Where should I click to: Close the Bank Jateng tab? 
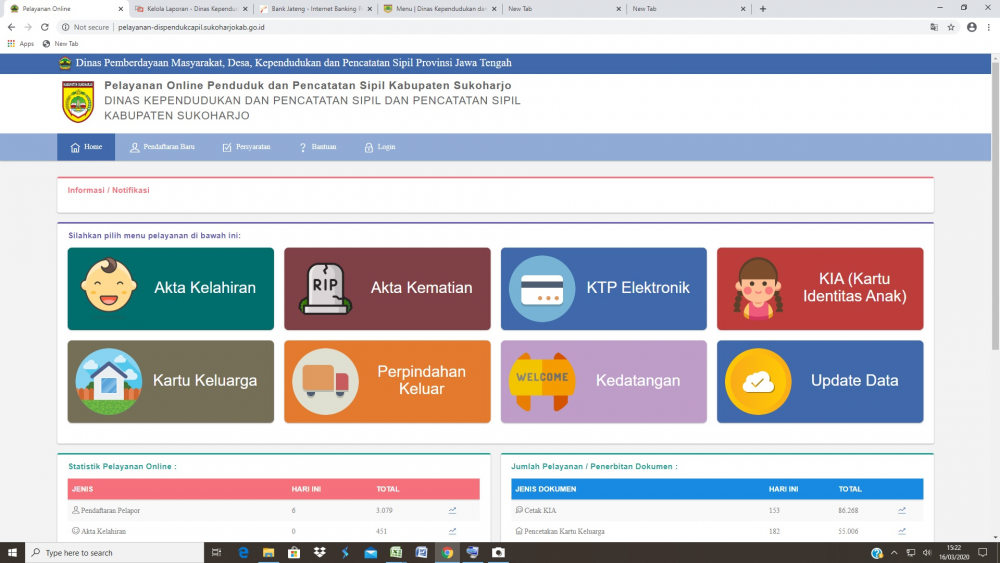[369, 9]
